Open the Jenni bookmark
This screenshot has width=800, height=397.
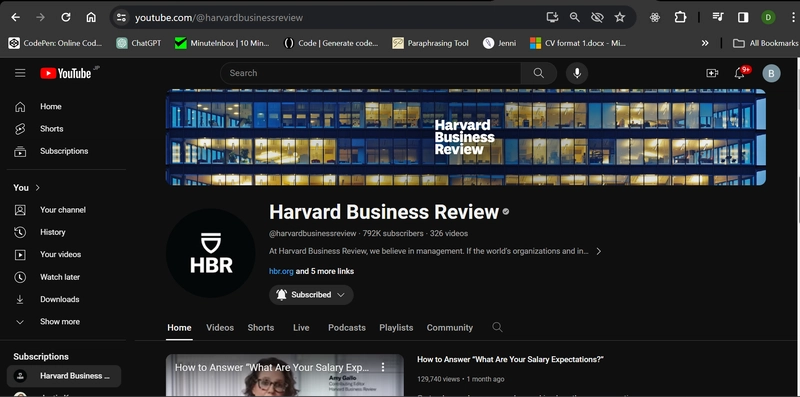click(499, 43)
